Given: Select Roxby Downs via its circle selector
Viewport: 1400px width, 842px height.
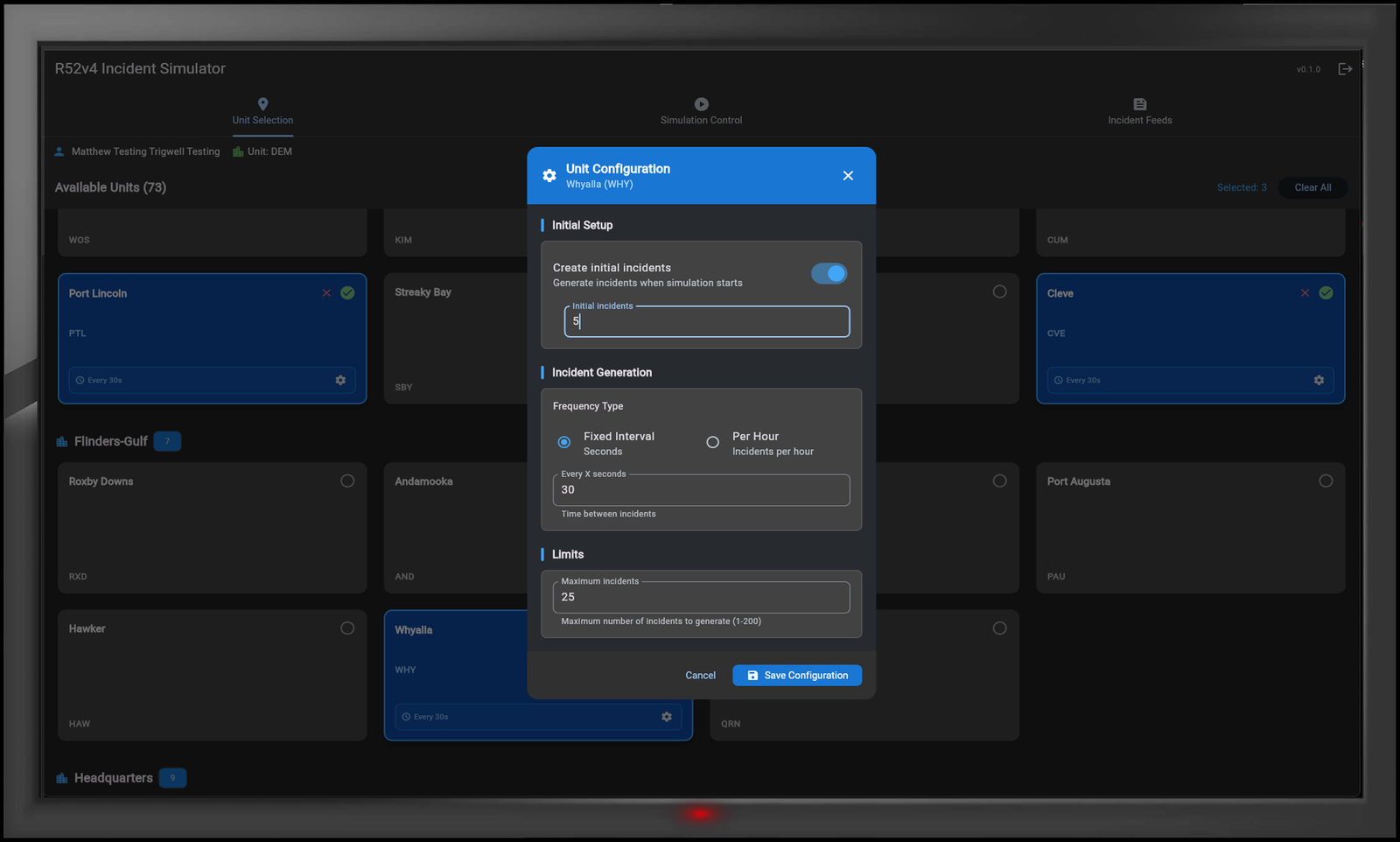Looking at the screenshot, I should pos(346,480).
